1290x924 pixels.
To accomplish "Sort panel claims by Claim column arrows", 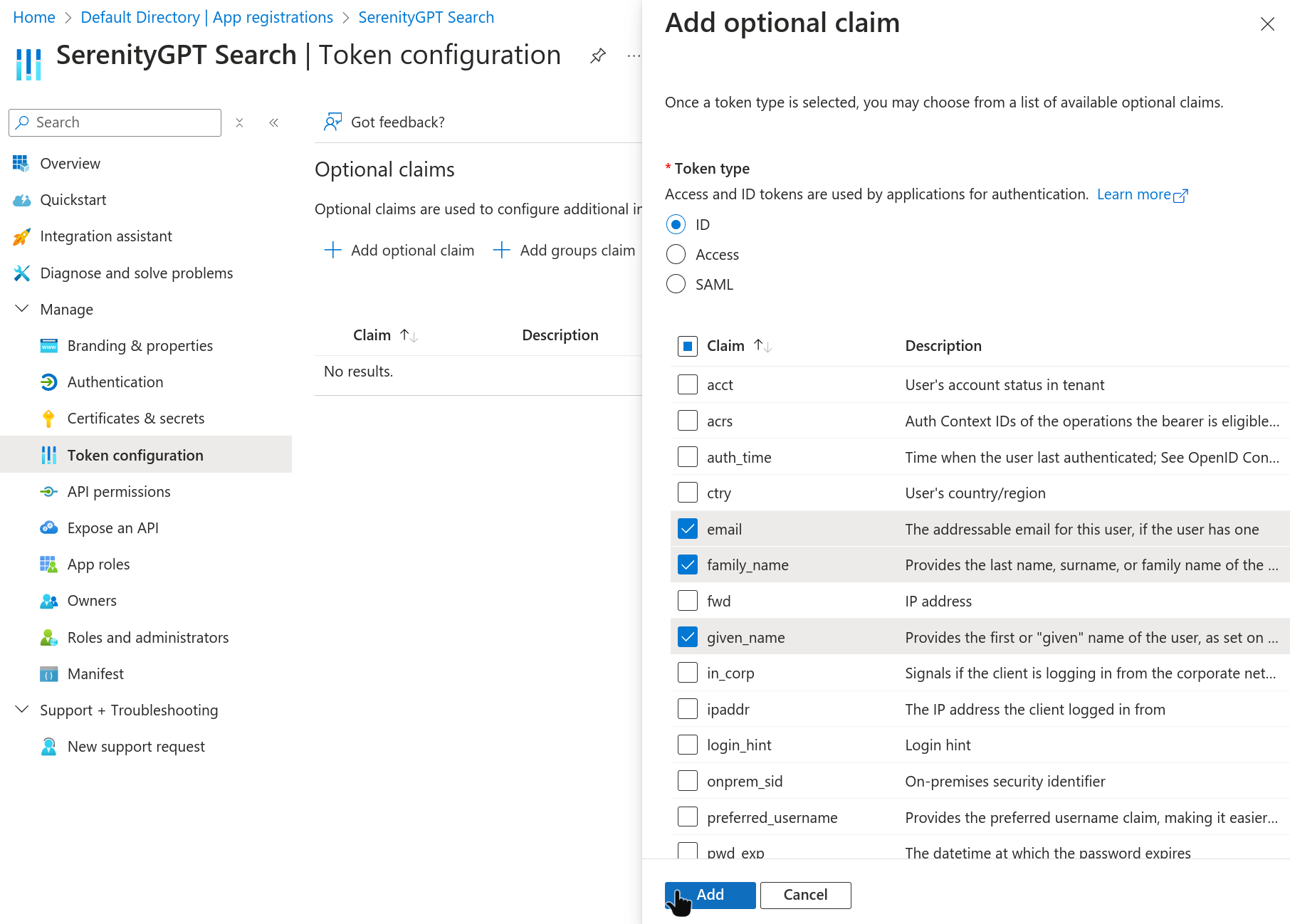I will pos(763,346).
